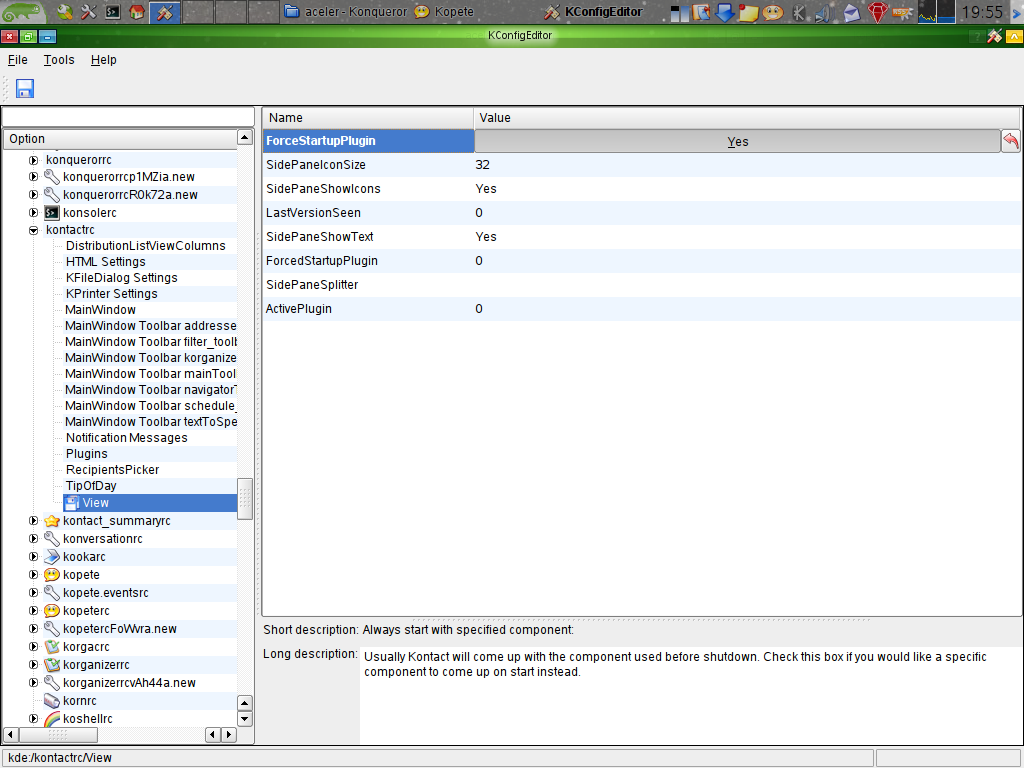The height and width of the screenshot is (768, 1024).
Task: Expand the konversationrc node
Action: click(x=33, y=539)
